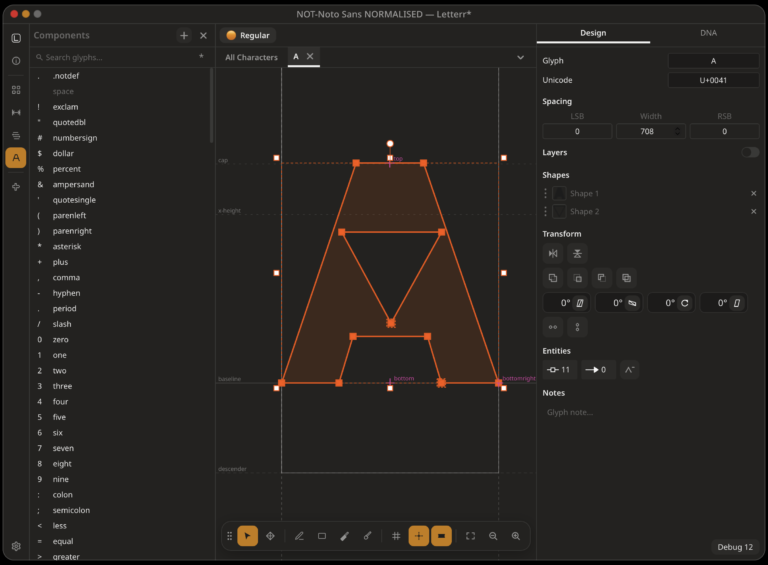
Task: Select the Pen tool in bottom toolbar
Action: pyautogui.click(x=299, y=536)
